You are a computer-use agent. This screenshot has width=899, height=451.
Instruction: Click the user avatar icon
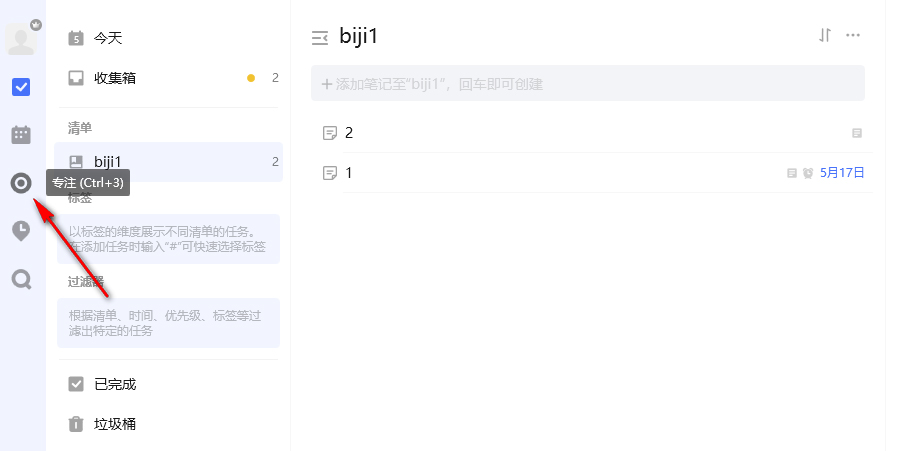click(21, 39)
